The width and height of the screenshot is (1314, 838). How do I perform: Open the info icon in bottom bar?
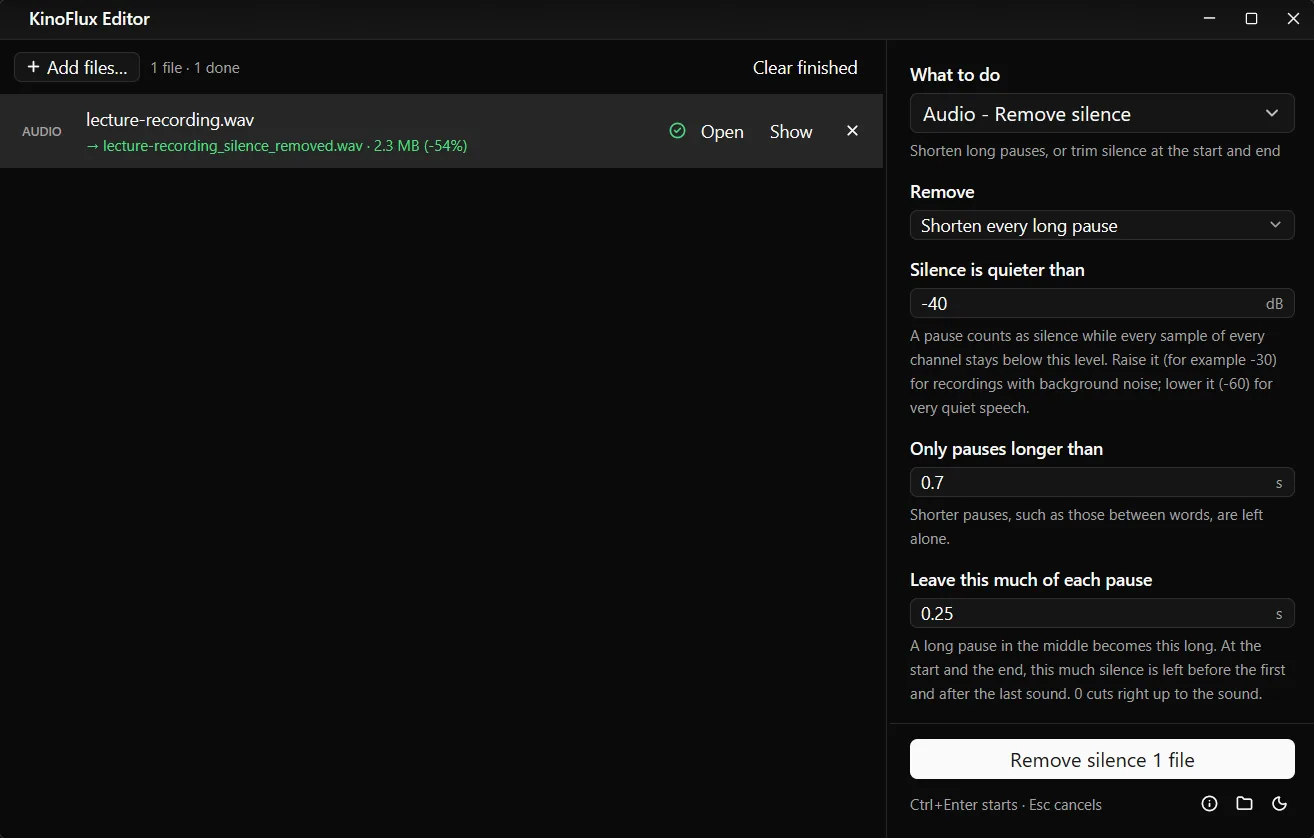click(1209, 804)
